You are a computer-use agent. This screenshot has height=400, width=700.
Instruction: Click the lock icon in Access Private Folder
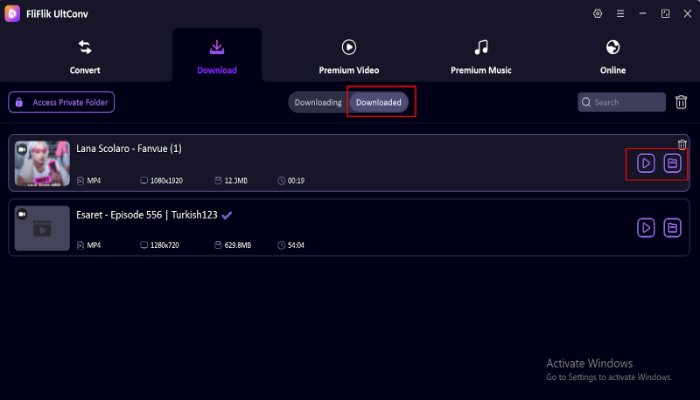click(x=19, y=102)
